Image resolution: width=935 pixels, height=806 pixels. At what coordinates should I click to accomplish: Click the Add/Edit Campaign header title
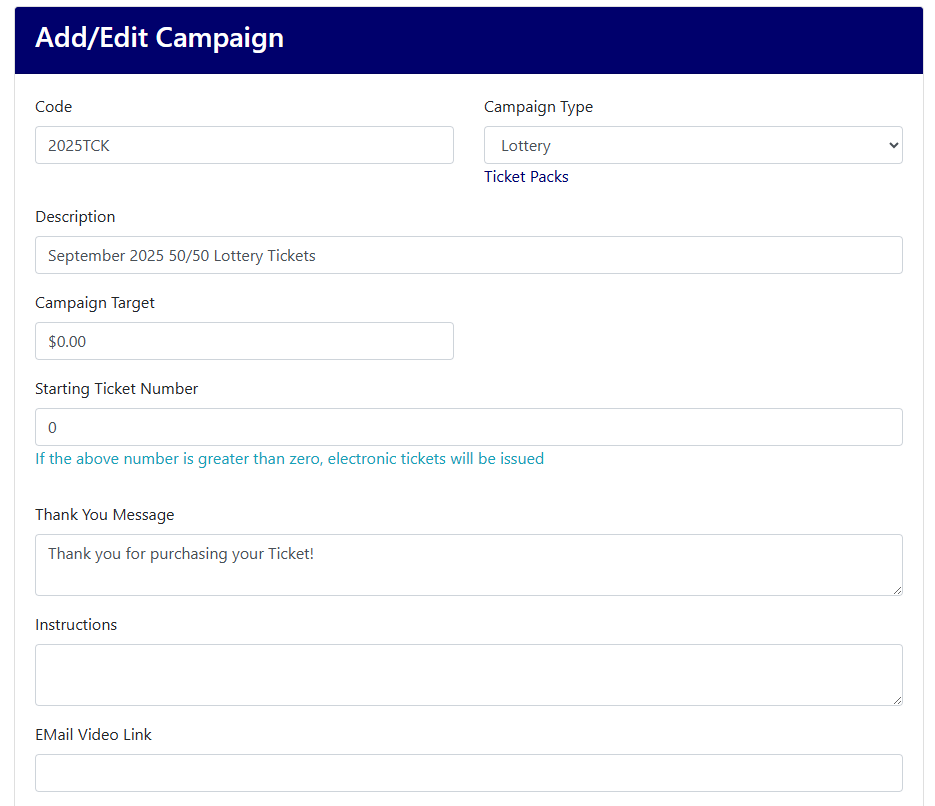pos(159,38)
